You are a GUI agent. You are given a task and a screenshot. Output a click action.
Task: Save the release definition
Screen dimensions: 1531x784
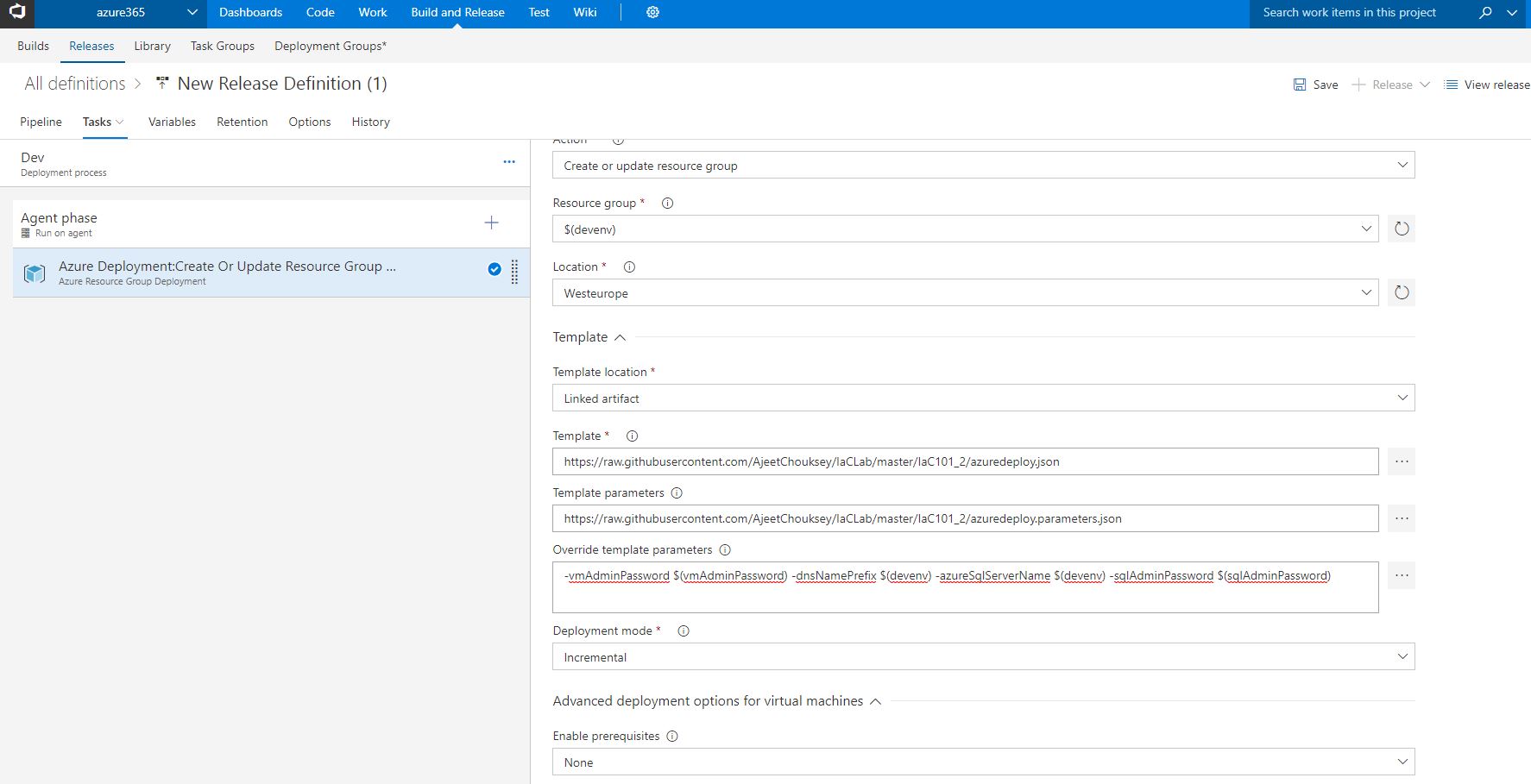tap(1316, 85)
